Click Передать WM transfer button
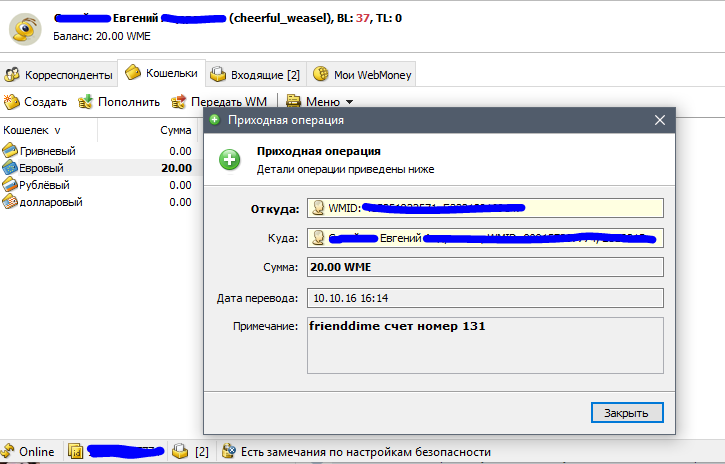Viewport: 725px width, 464px height. click(219, 102)
